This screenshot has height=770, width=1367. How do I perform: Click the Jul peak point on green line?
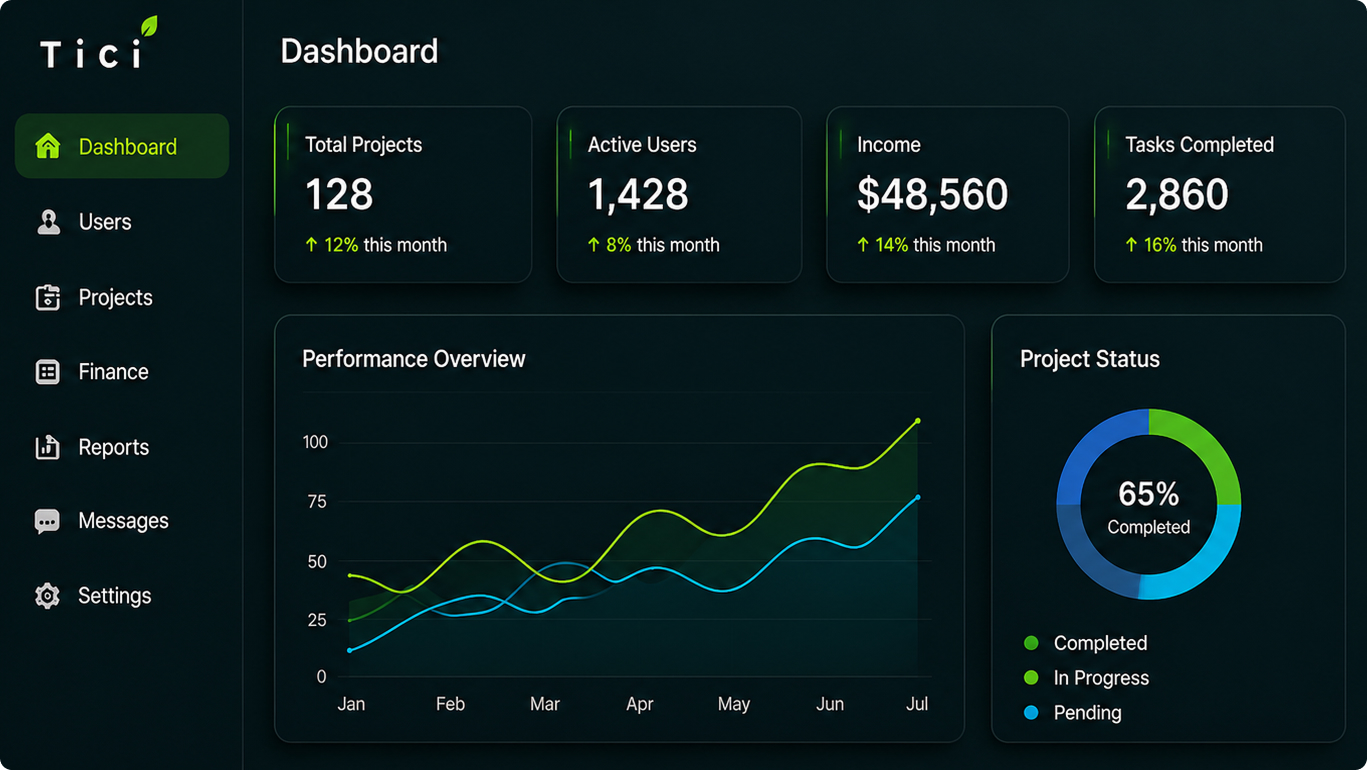918,421
